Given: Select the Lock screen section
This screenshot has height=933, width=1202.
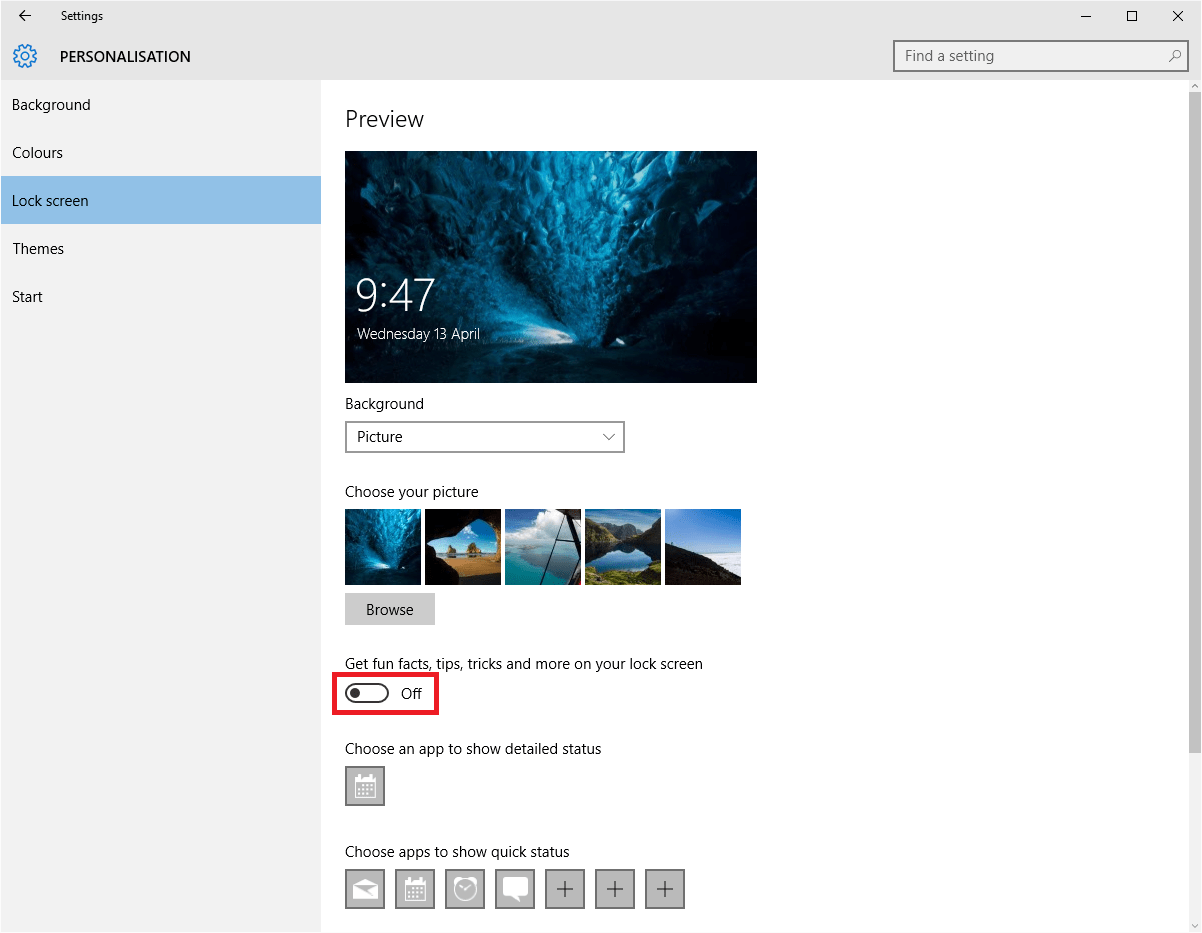Looking at the screenshot, I should (161, 201).
